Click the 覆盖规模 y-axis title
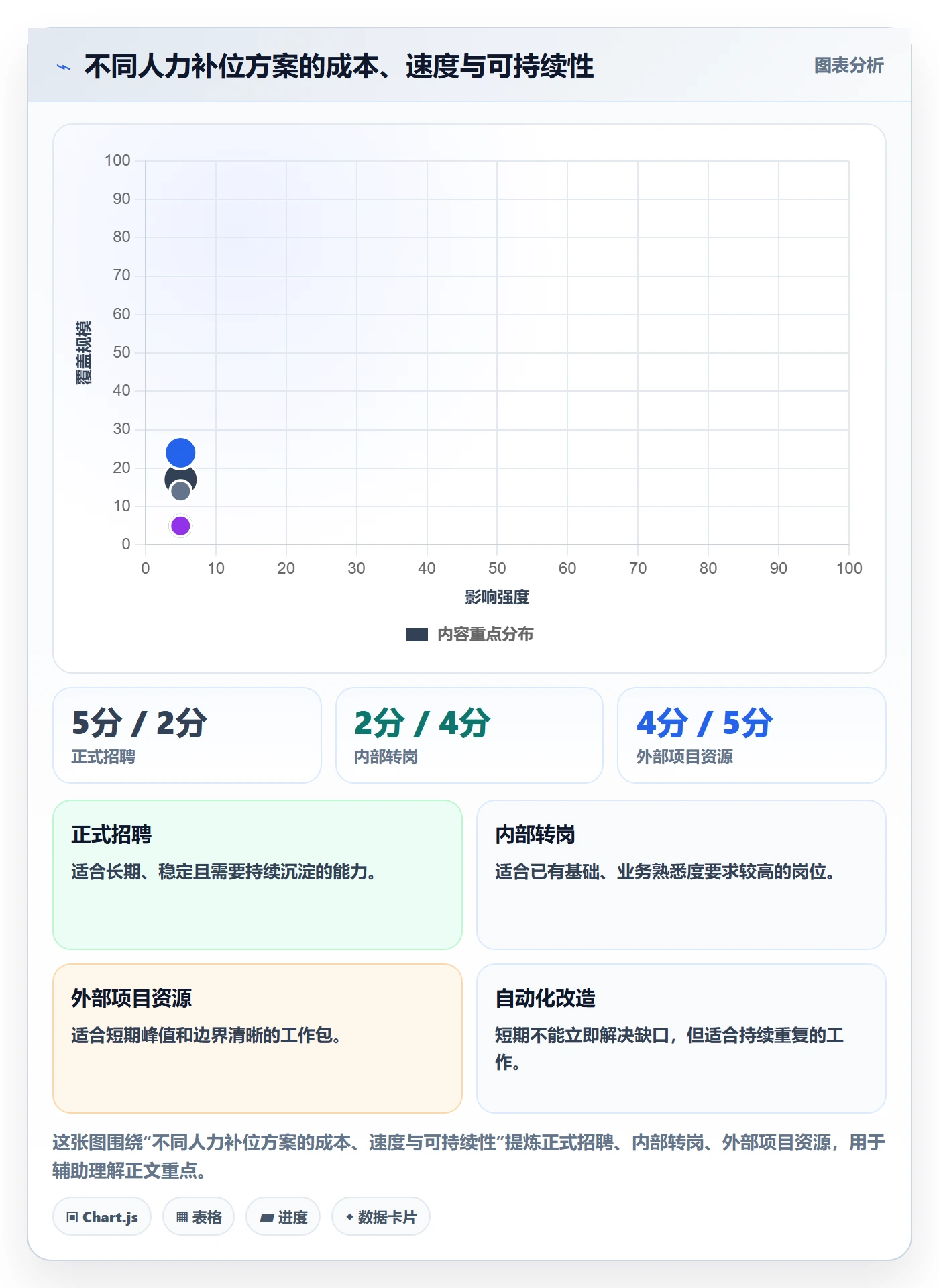Viewport: 939px width, 1288px height. pyautogui.click(x=84, y=353)
